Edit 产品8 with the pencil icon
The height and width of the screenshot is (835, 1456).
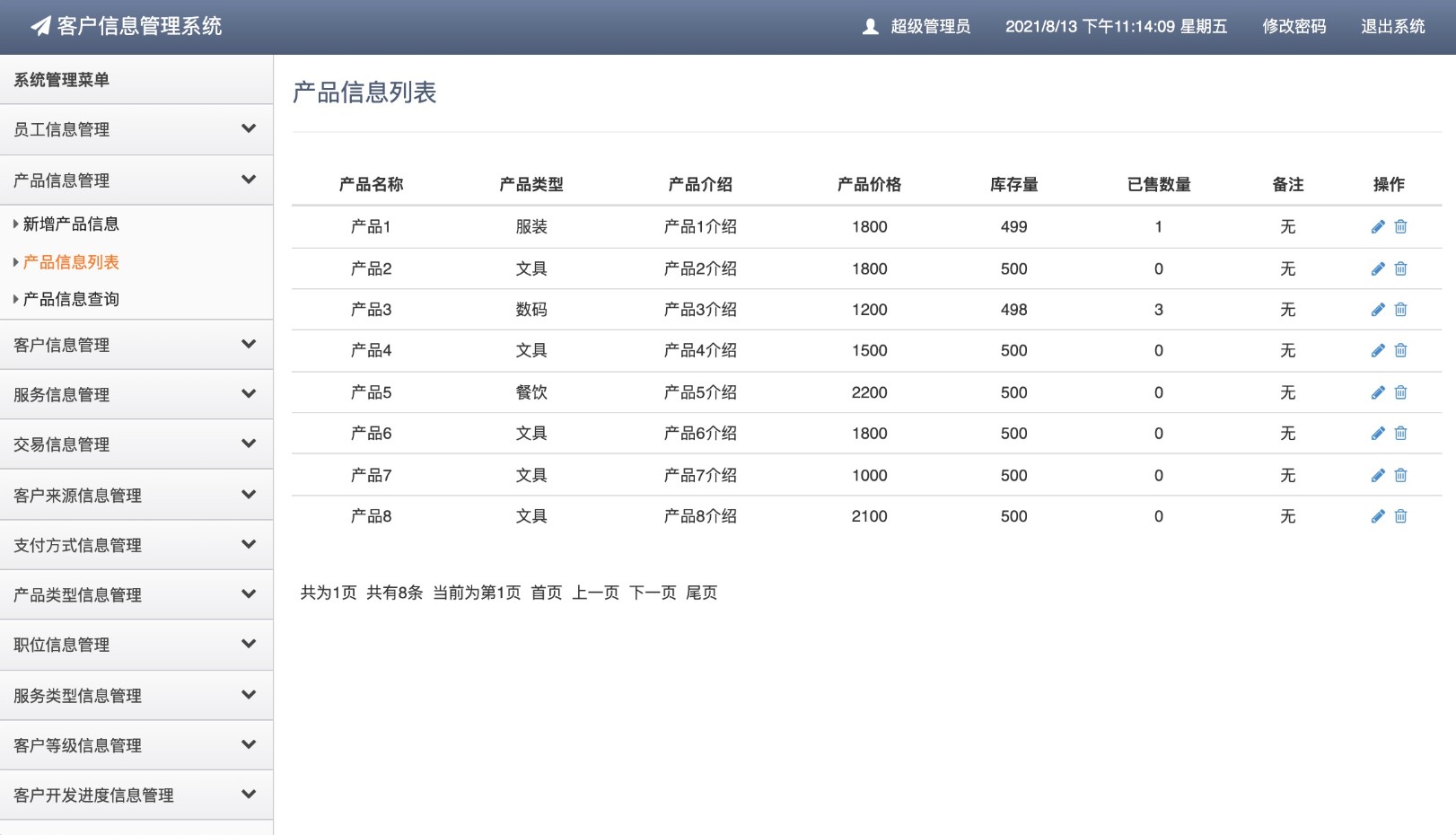tap(1378, 516)
